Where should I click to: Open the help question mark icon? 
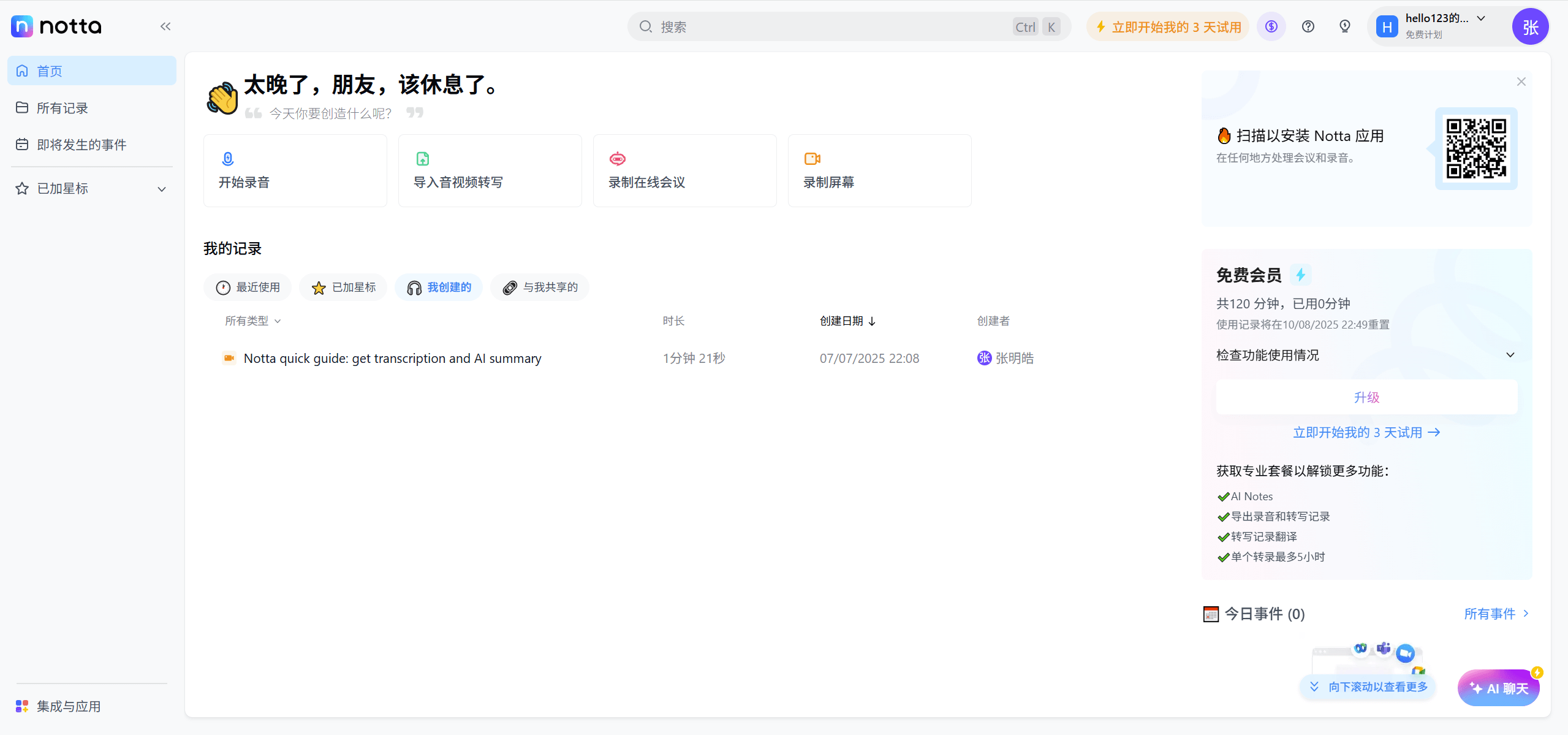(x=1308, y=26)
